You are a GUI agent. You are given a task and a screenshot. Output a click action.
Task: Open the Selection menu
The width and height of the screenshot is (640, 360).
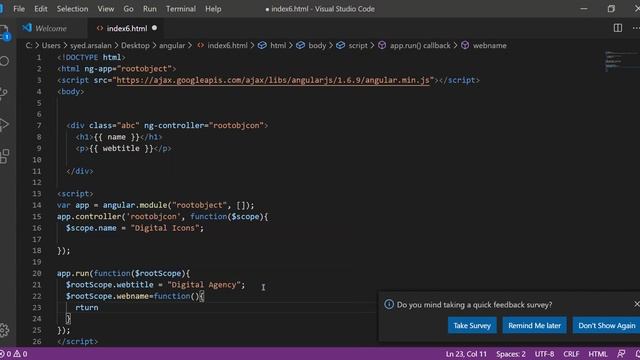tap(72, 9)
